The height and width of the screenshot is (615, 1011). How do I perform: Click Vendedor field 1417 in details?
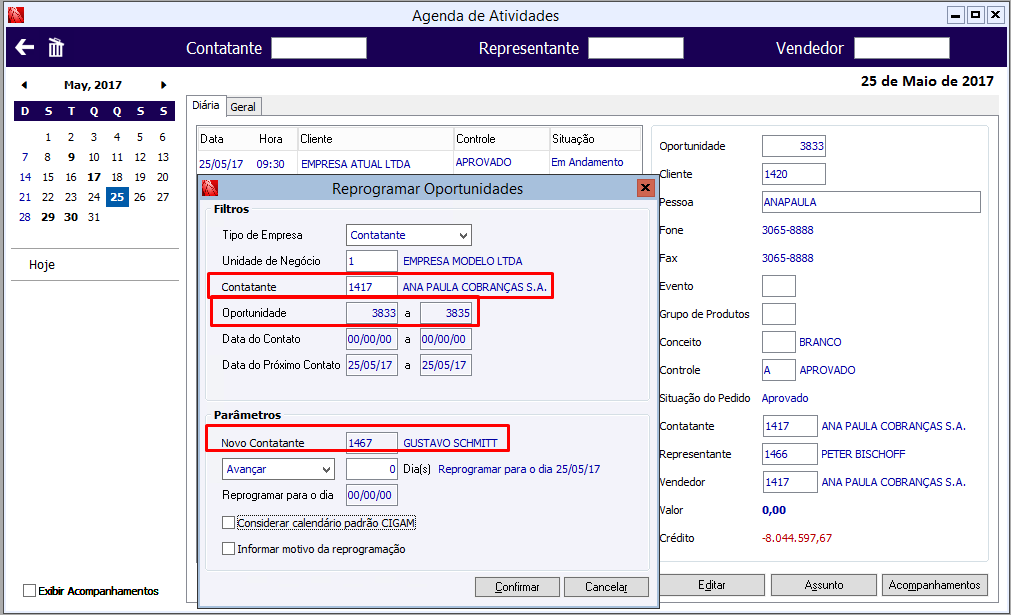[x=790, y=482]
